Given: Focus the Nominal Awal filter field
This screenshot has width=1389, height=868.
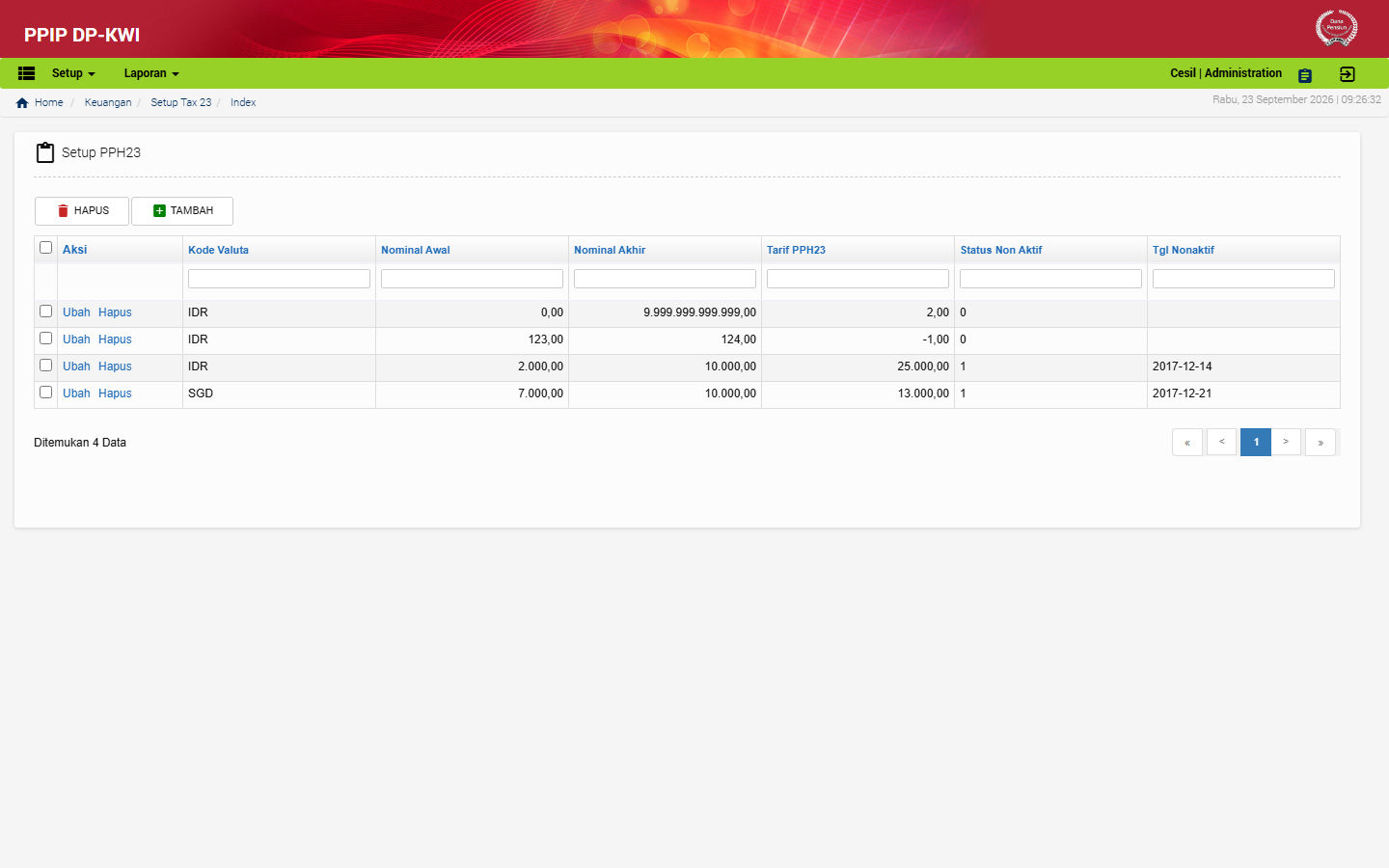Looking at the screenshot, I should point(472,279).
